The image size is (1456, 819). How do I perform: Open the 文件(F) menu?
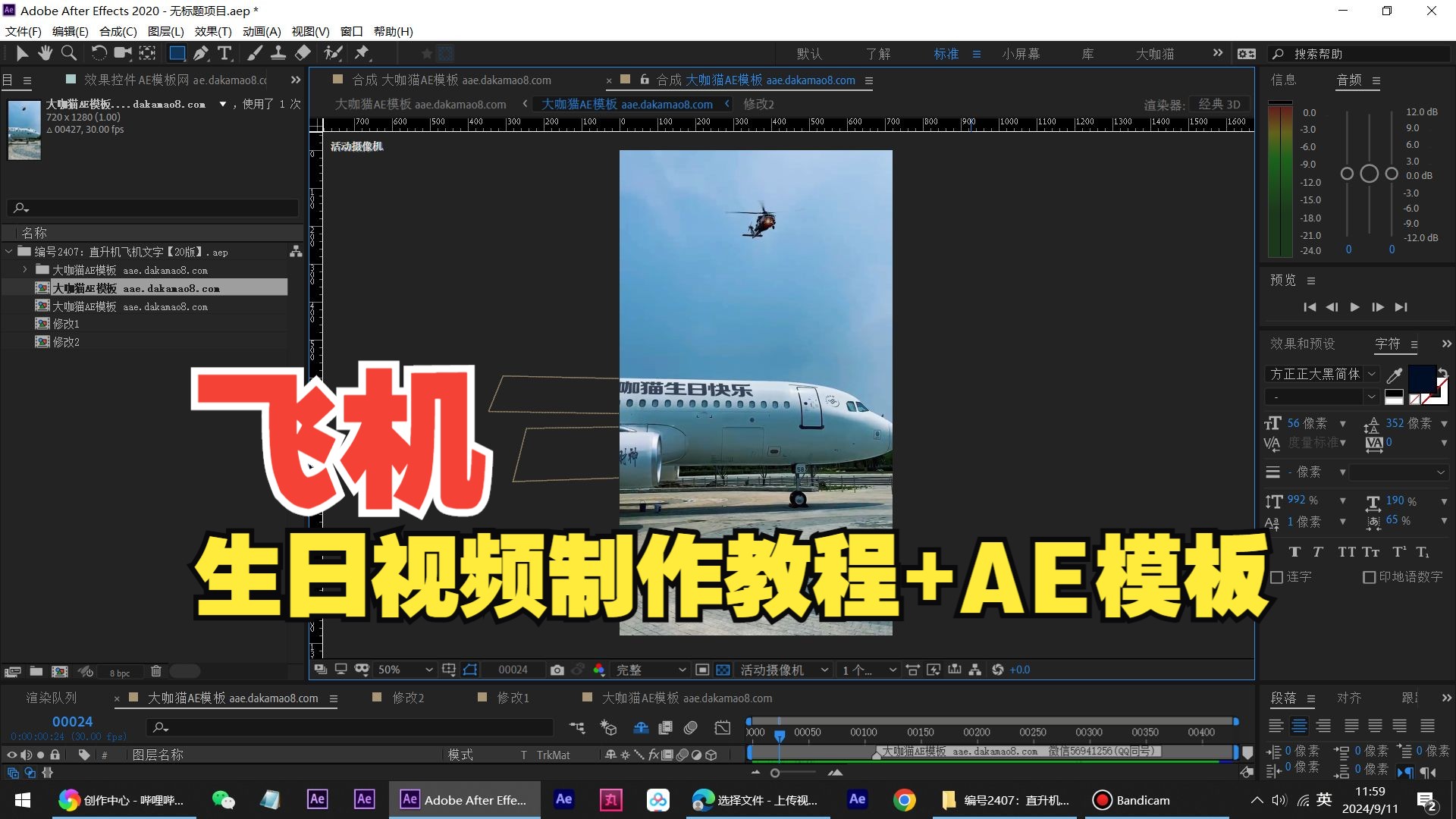point(24,31)
